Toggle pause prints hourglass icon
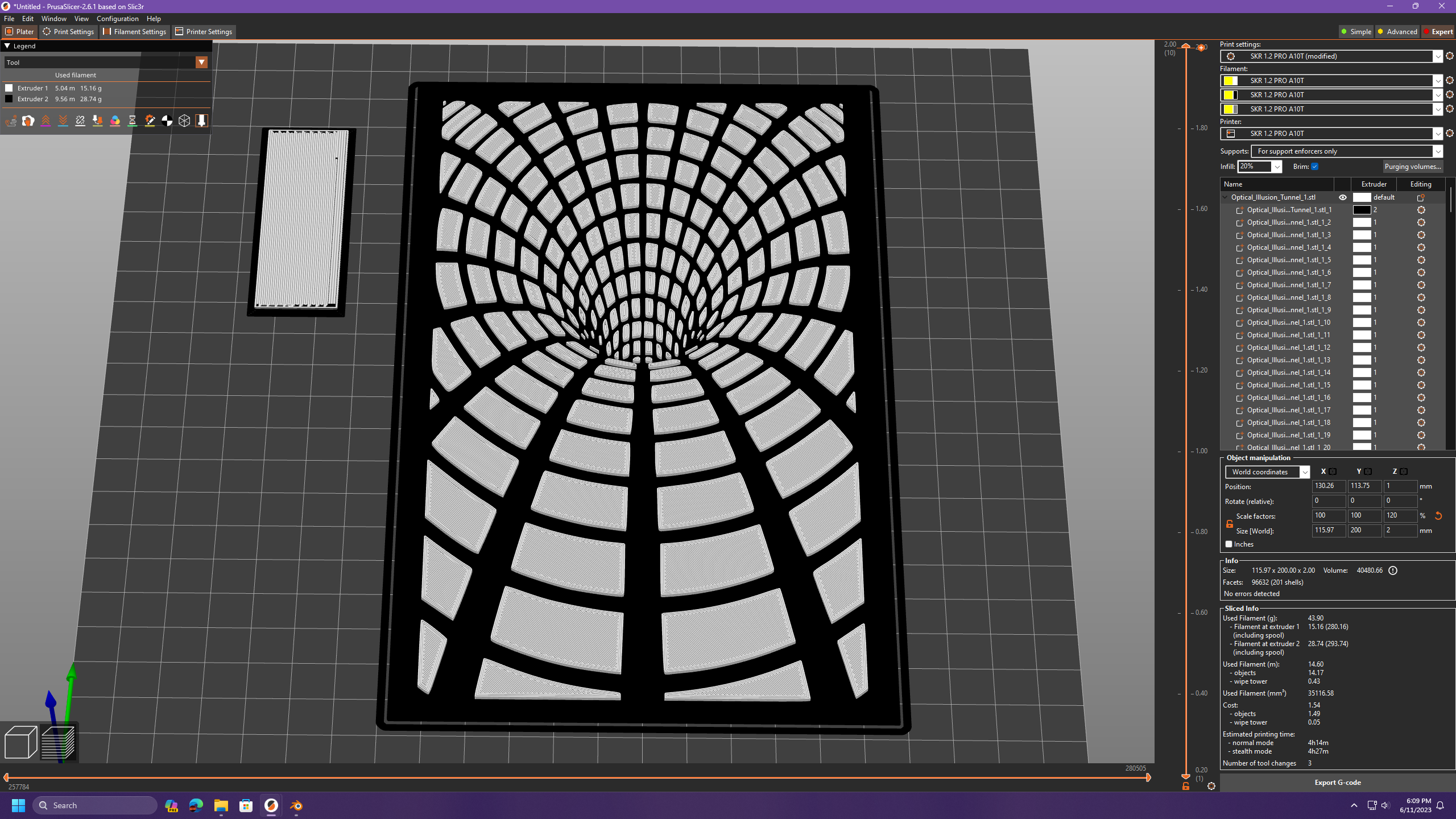Screen dimensions: 1456x819 pyautogui.click(x=133, y=121)
